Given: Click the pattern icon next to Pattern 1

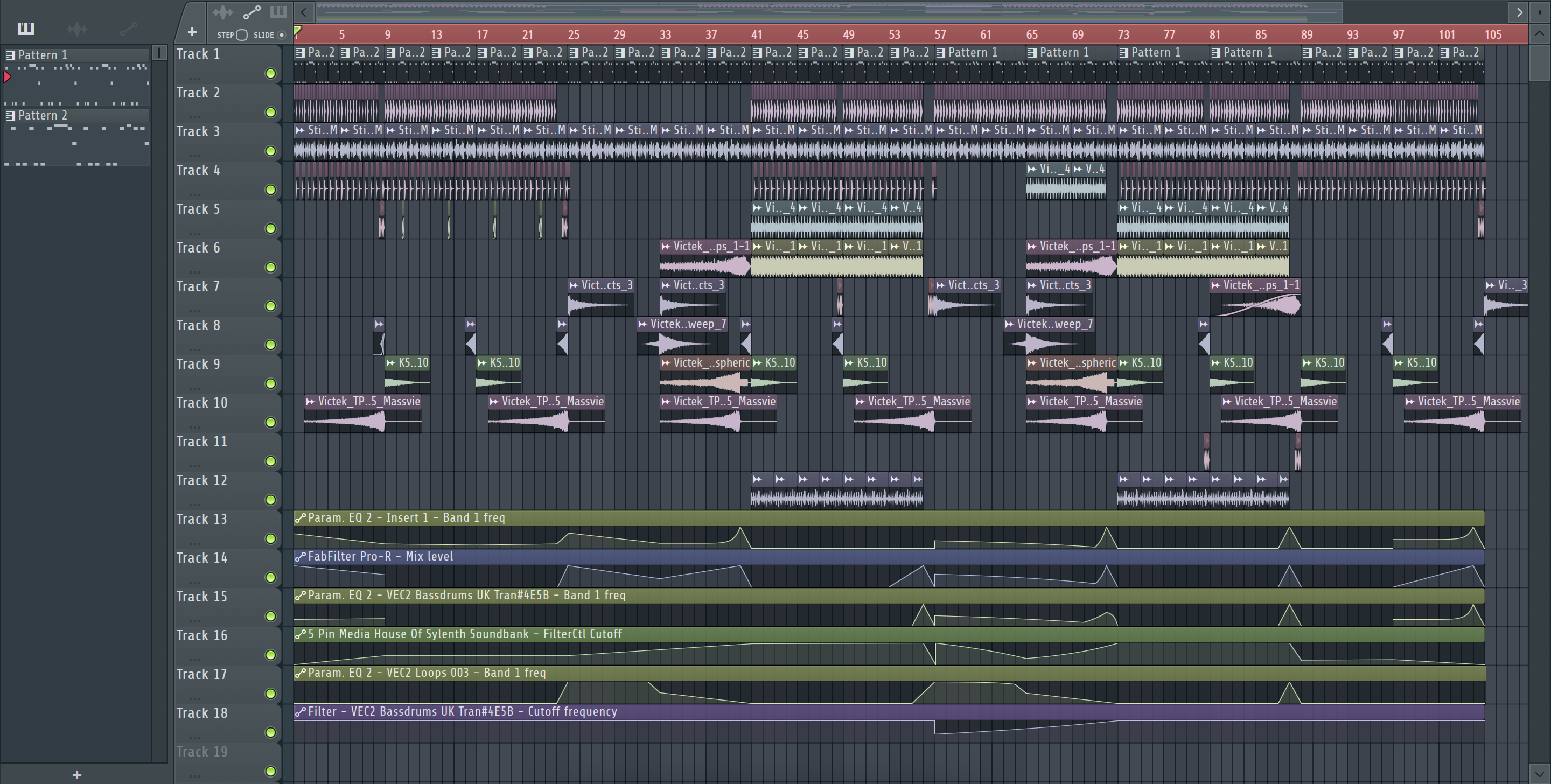Looking at the screenshot, I should coord(10,55).
